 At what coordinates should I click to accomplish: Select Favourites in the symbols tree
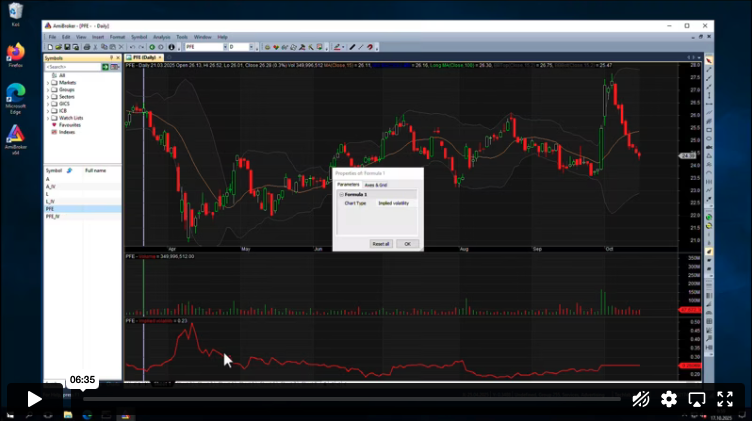[70, 125]
